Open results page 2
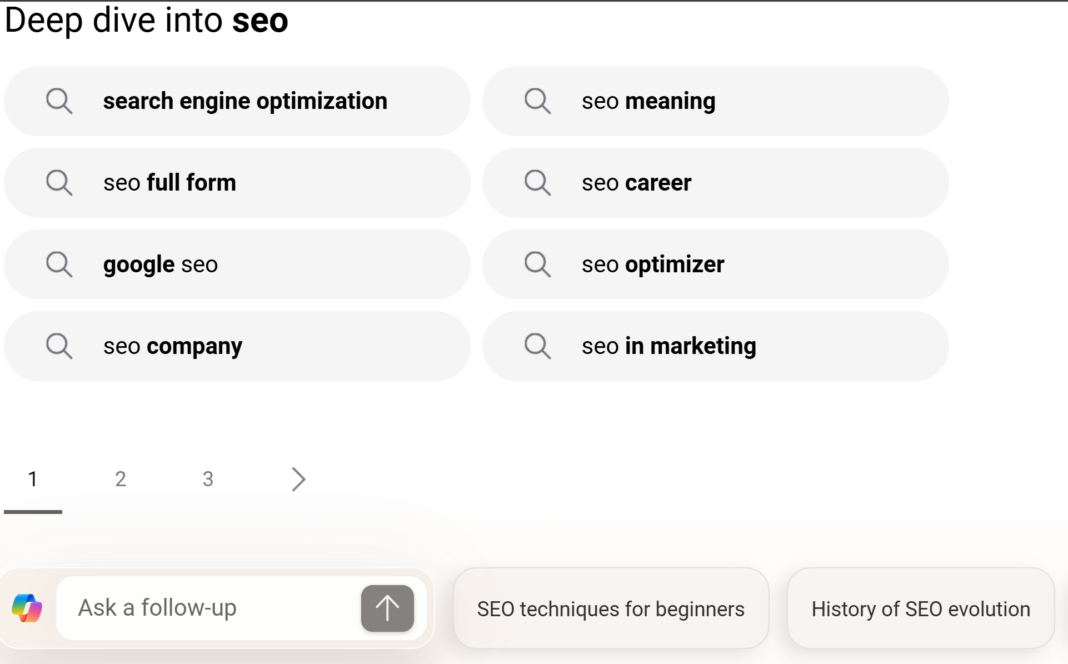This screenshot has height=664, width=1068. click(x=120, y=480)
